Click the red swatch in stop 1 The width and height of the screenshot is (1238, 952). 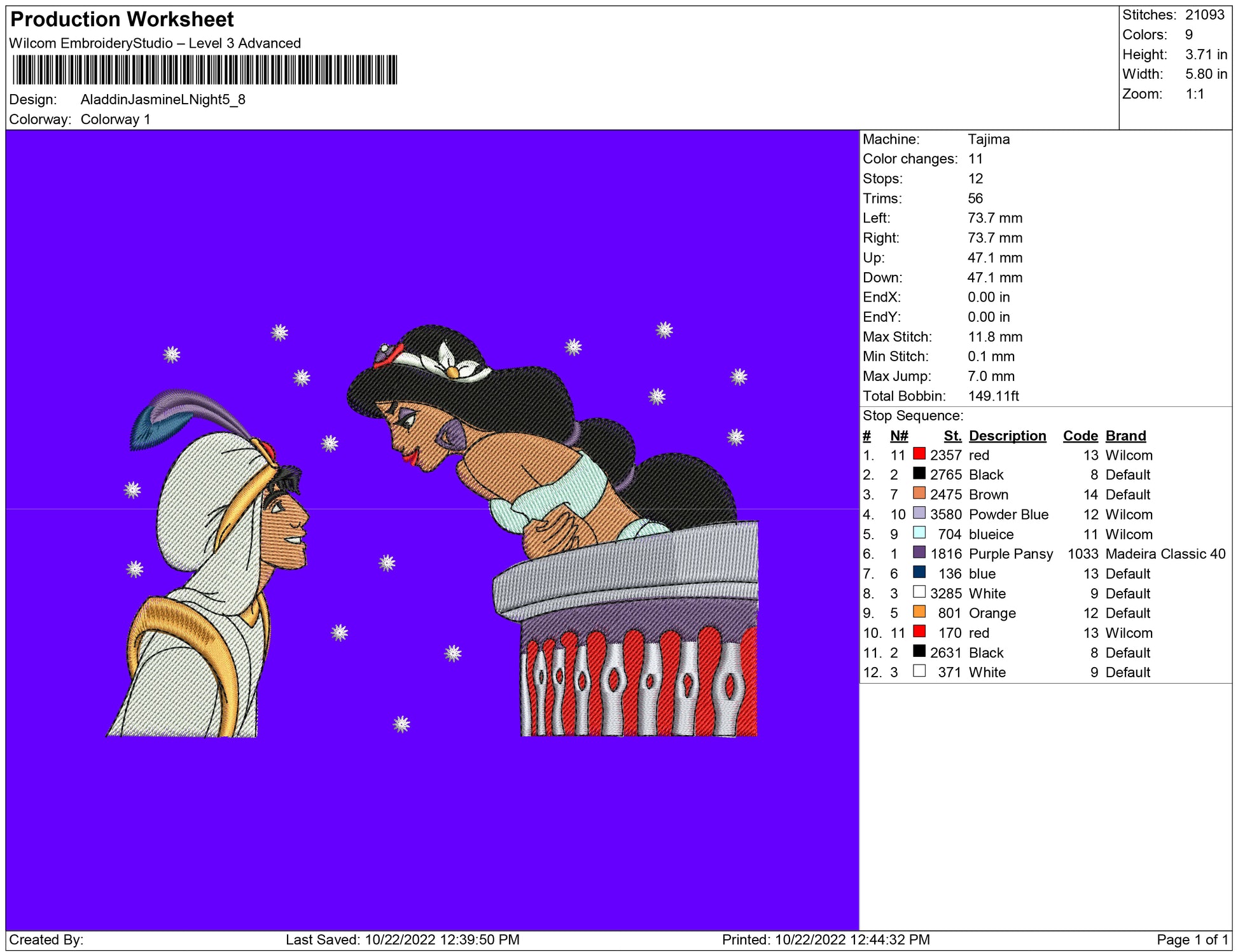(919, 453)
